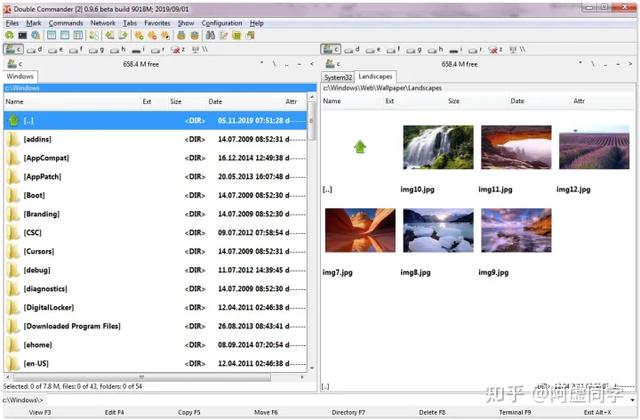The image size is (640, 420).
Task: Open the Configuration menu
Action: pyautogui.click(x=222, y=23)
